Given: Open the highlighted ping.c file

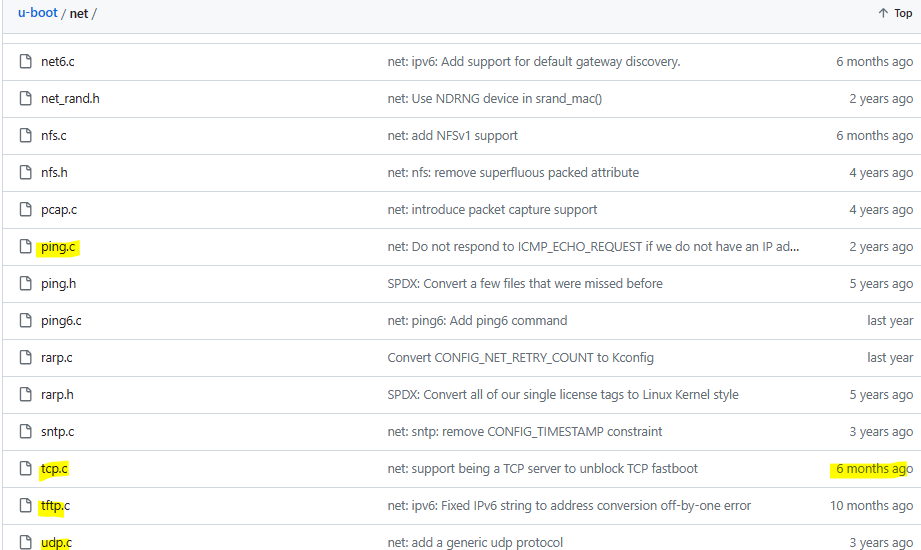Looking at the screenshot, I should click(x=58, y=247).
